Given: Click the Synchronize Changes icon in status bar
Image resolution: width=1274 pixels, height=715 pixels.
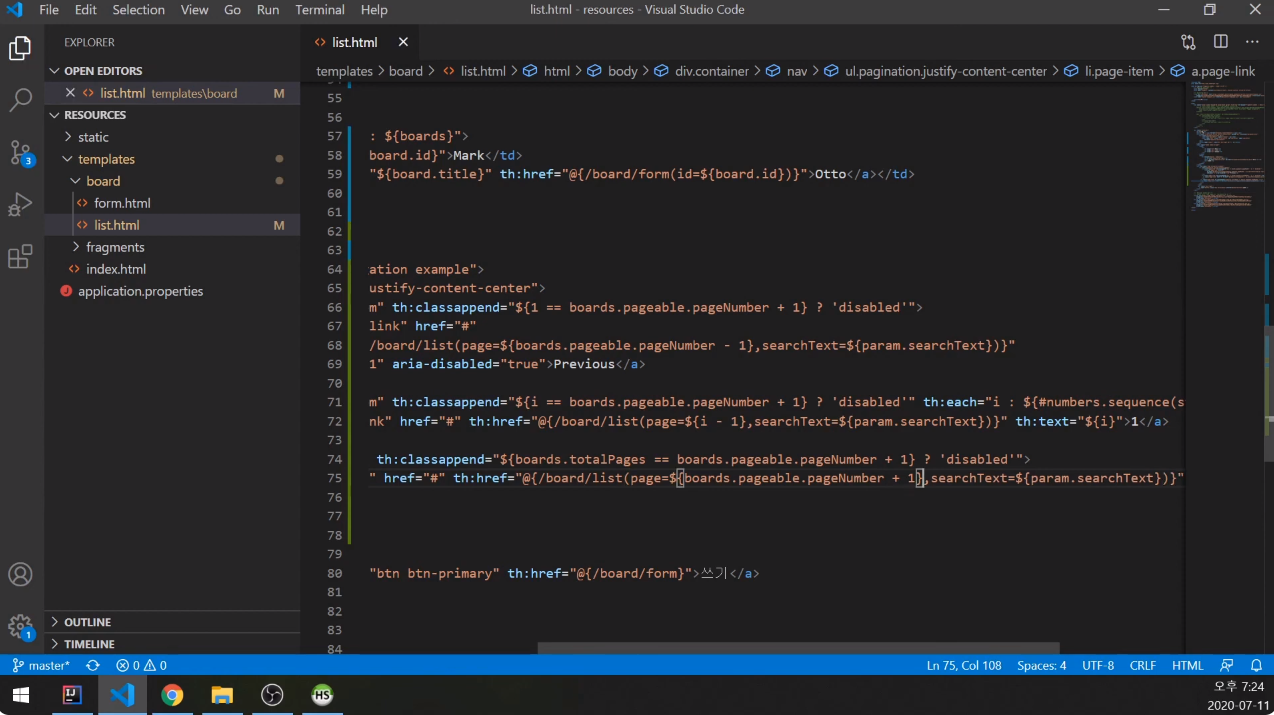Looking at the screenshot, I should coord(93,665).
